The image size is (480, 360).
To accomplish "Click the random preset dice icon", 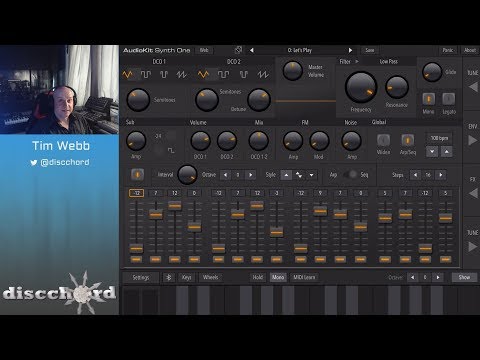I will tap(238, 50).
